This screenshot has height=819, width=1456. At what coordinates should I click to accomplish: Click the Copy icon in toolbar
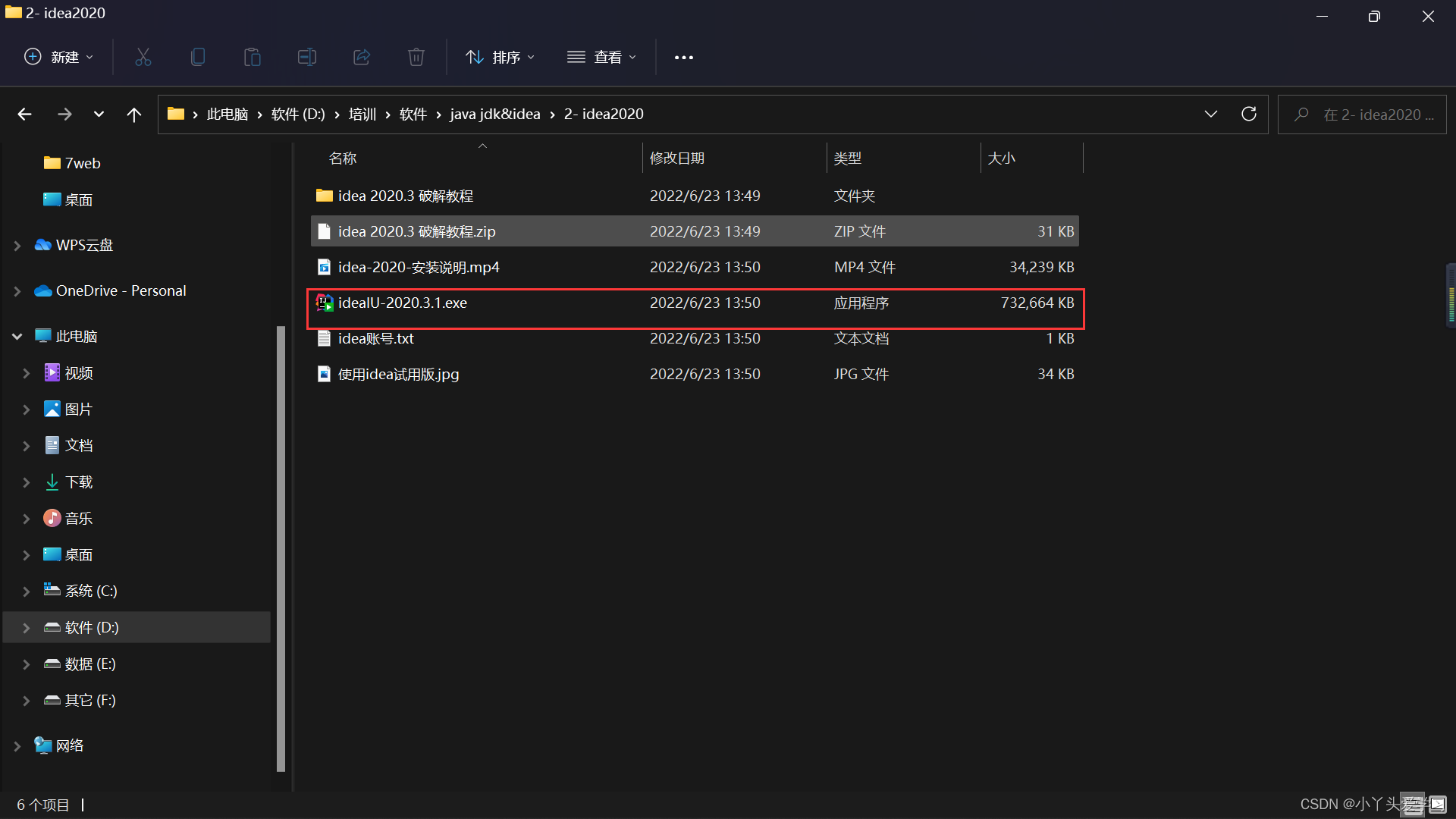tap(197, 57)
